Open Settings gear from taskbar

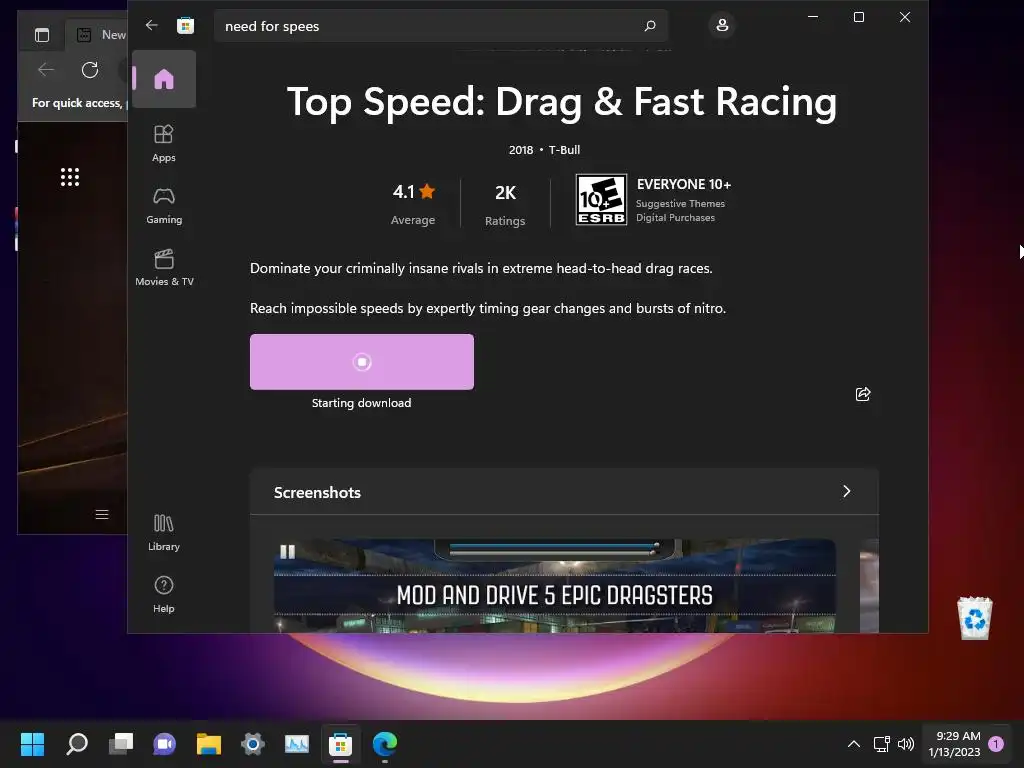[253, 743]
